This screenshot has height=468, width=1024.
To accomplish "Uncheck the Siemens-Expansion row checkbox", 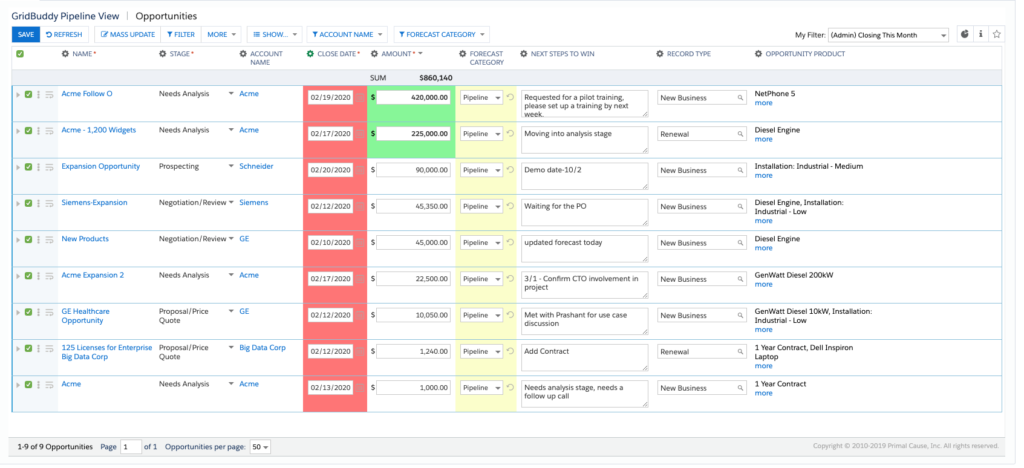I will click(28, 203).
